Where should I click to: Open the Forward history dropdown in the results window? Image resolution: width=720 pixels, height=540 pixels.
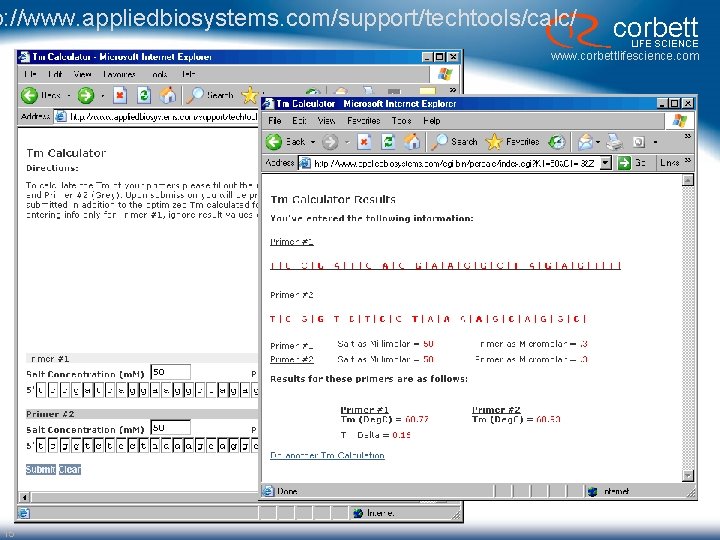[x=347, y=142]
